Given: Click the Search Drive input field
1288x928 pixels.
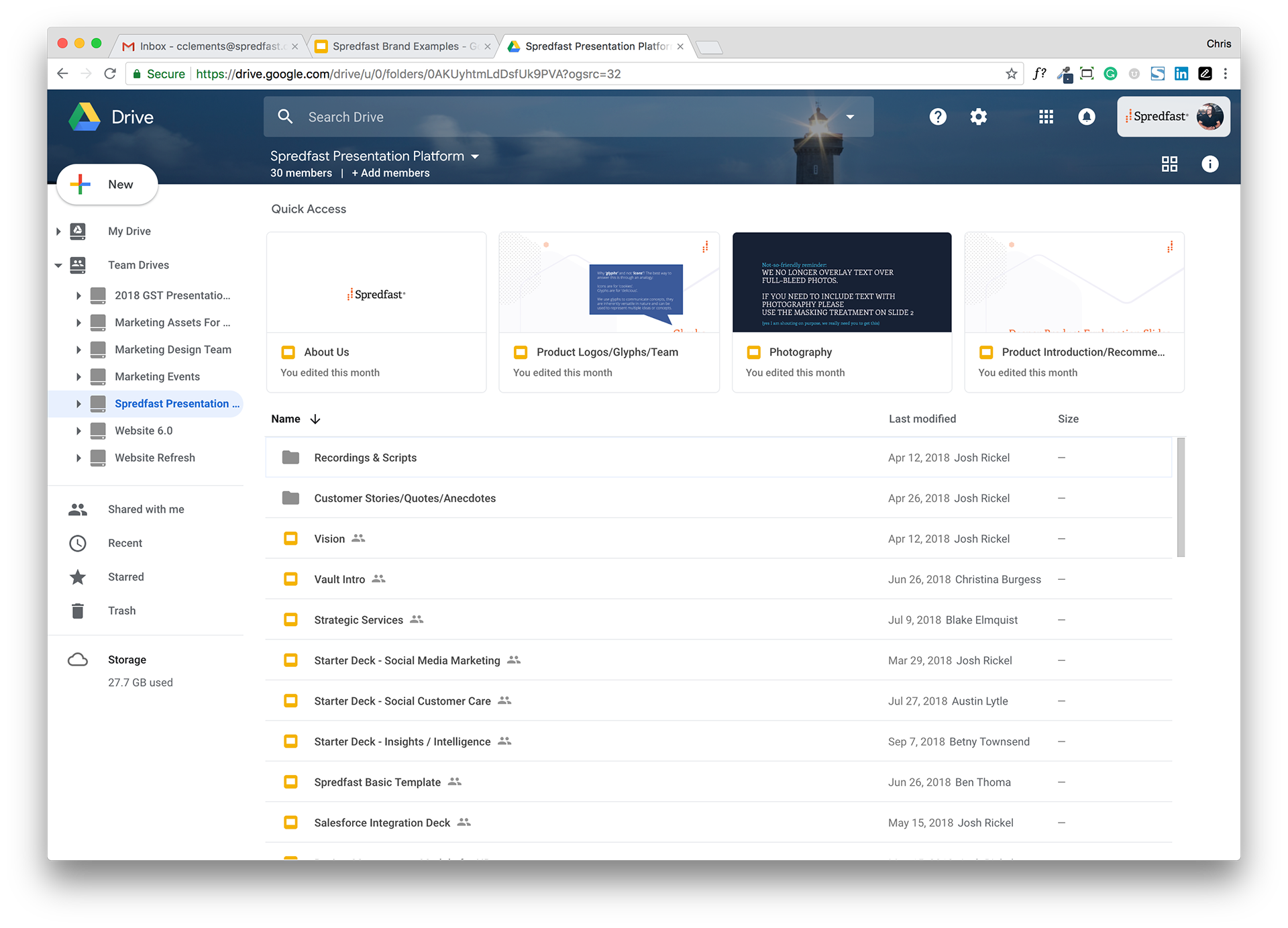Looking at the screenshot, I should click(x=569, y=117).
